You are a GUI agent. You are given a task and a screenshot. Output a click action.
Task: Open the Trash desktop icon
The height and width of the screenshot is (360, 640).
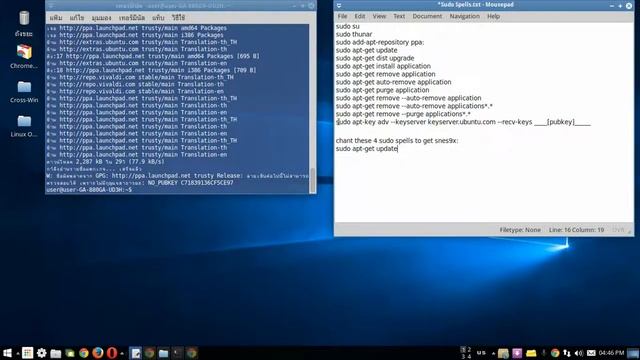(24, 24)
